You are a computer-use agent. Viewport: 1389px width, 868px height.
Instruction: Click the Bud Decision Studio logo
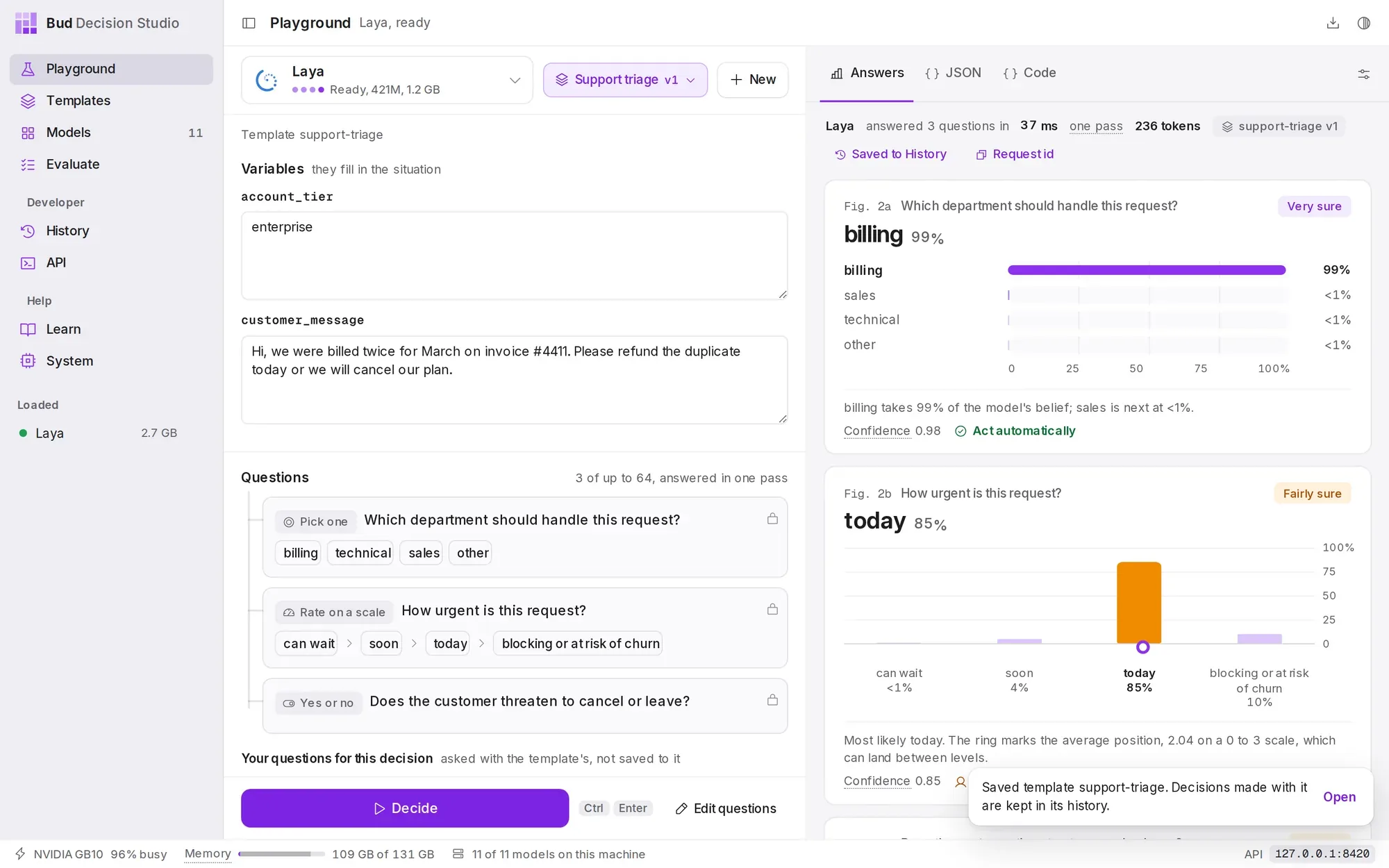point(26,23)
